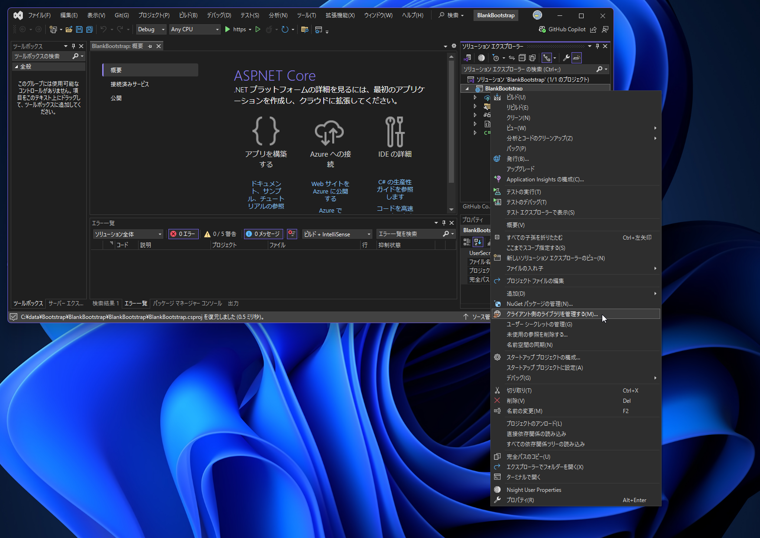The image size is (760, 538).
Task: Open the 'ファイル(F)' menu
Action: pos(39,16)
